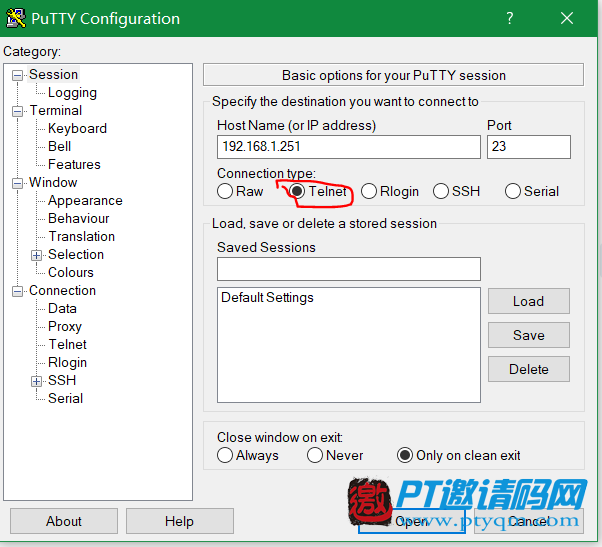602x547 pixels.
Task: Open the Connection category
Action: [62, 291]
